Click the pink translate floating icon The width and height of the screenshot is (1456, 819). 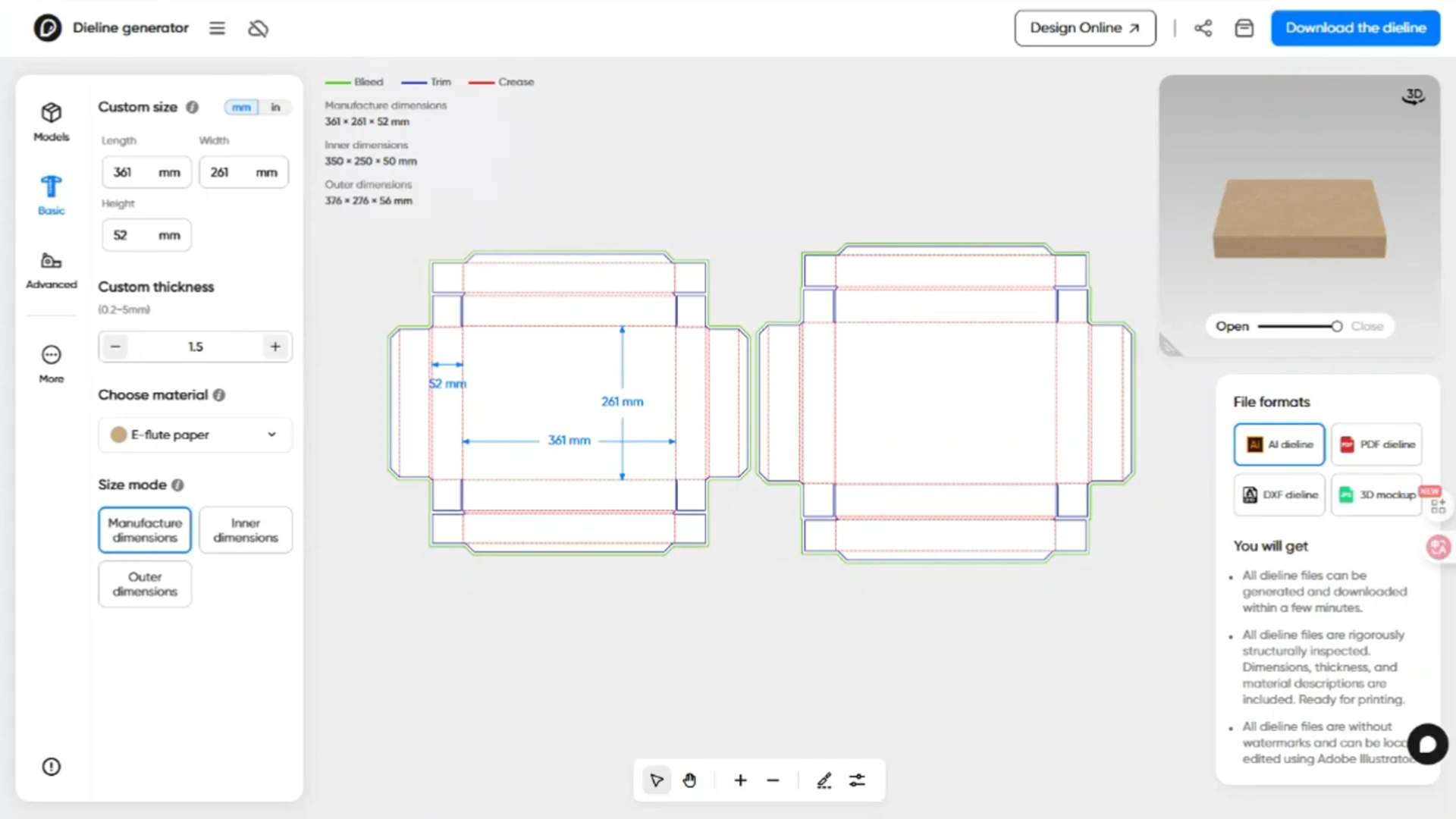coord(1438,547)
